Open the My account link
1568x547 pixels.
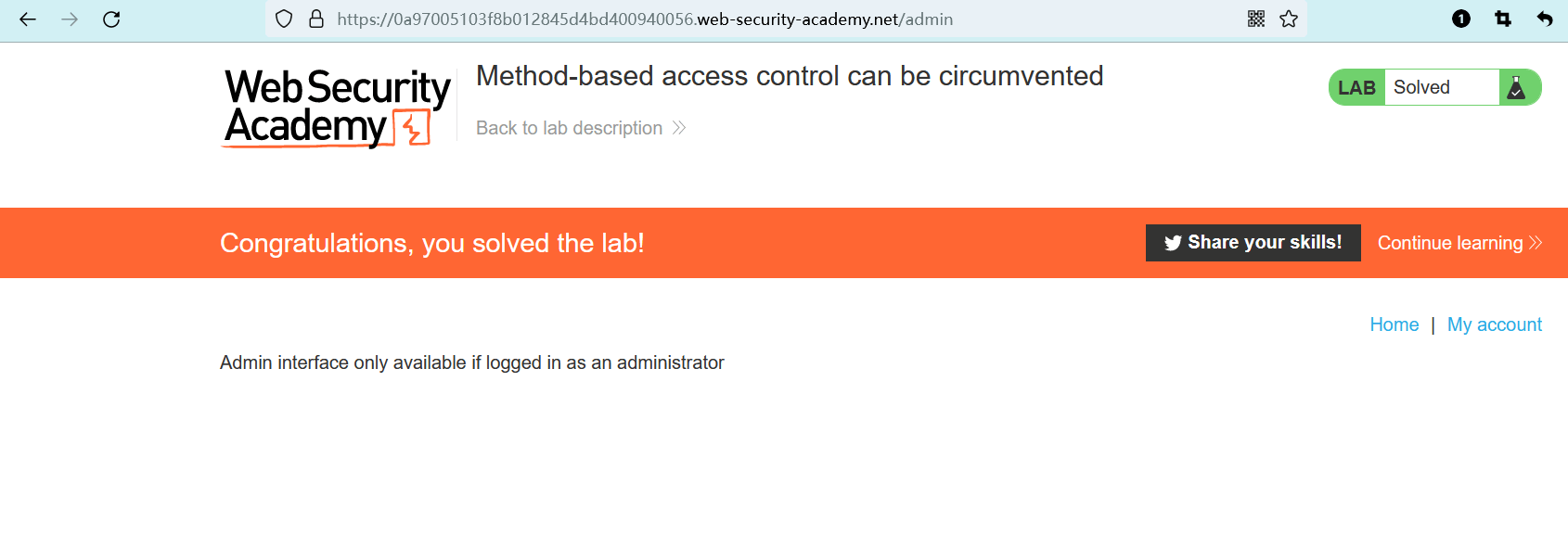[x=1494, y=324]
